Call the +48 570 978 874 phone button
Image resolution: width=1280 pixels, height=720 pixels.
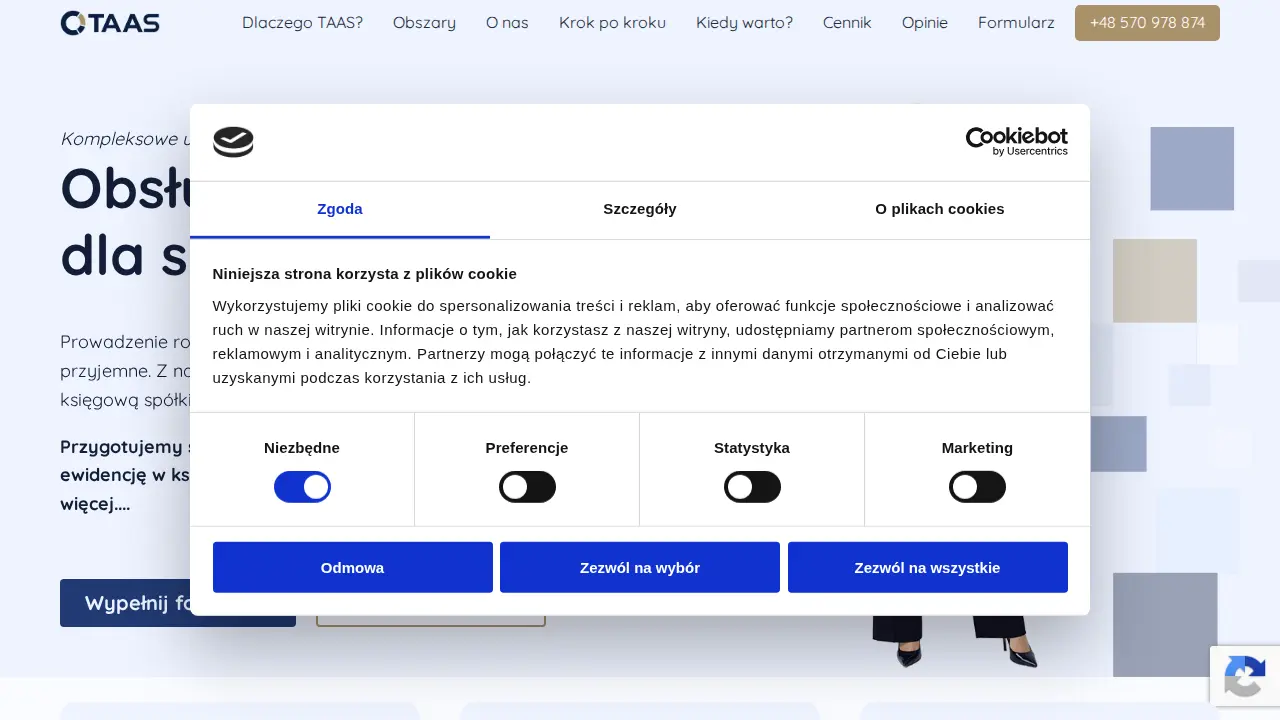[x=1147, y=23]
